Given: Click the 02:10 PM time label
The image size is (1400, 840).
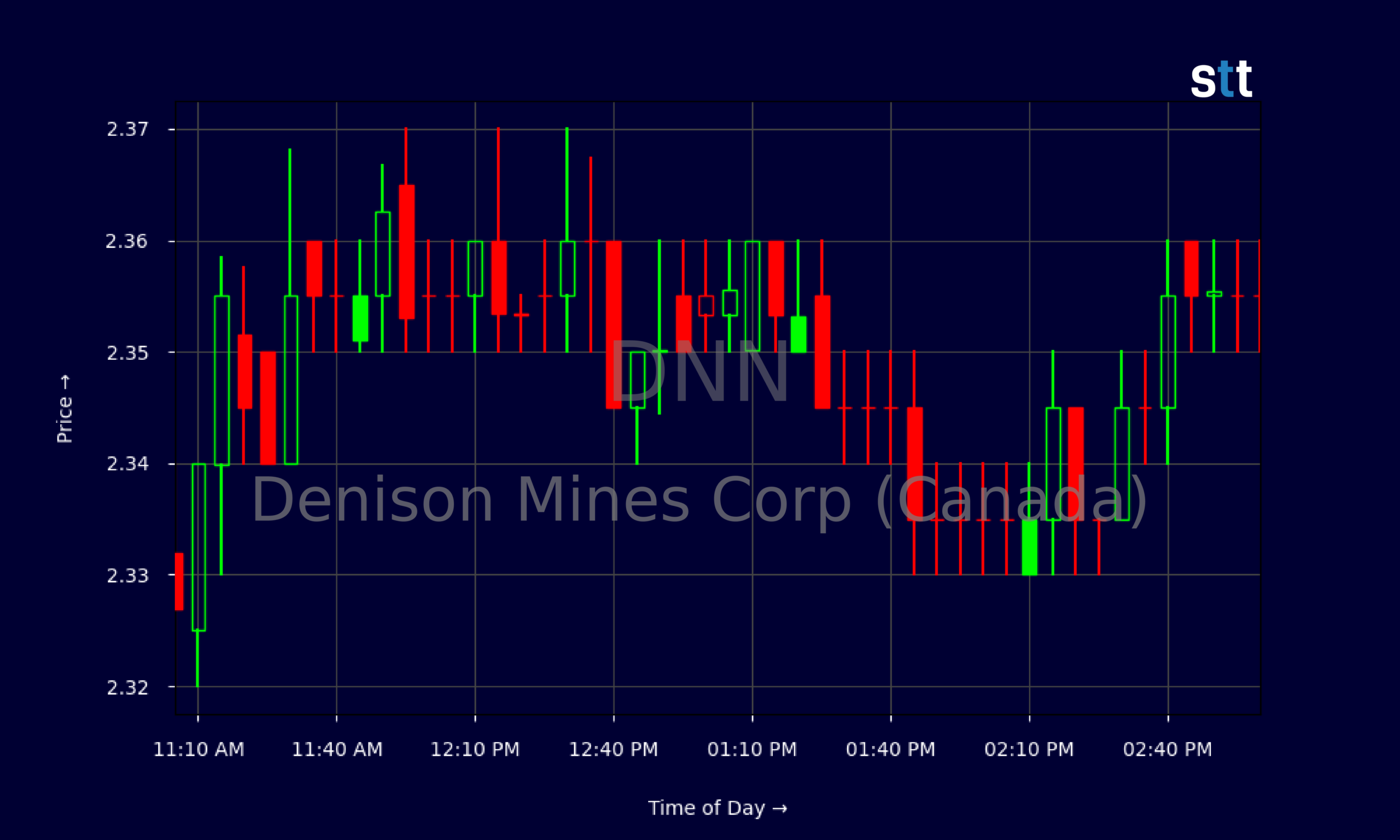Looking at the screenshot, I should coord(1029,749).
